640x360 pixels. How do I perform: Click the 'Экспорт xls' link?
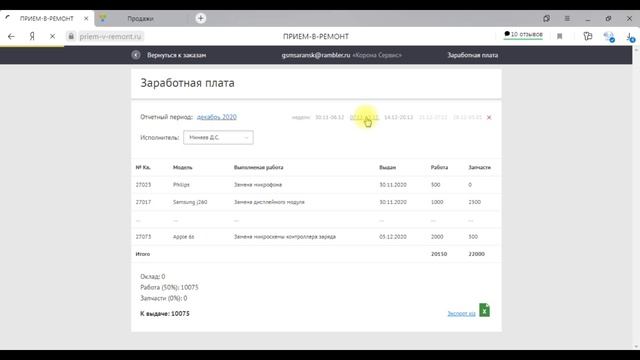tap(461, 313)
